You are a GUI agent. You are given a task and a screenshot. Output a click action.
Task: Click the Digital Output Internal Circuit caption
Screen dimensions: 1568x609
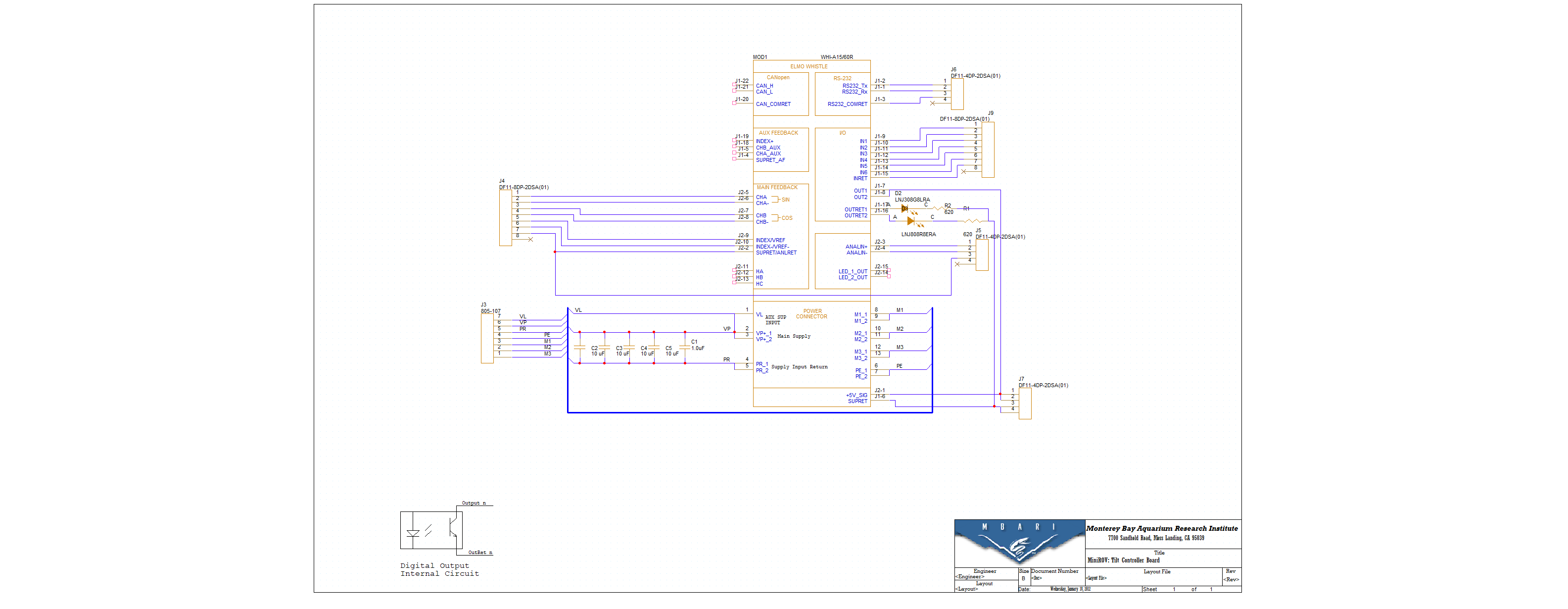(x=439, y=570)
